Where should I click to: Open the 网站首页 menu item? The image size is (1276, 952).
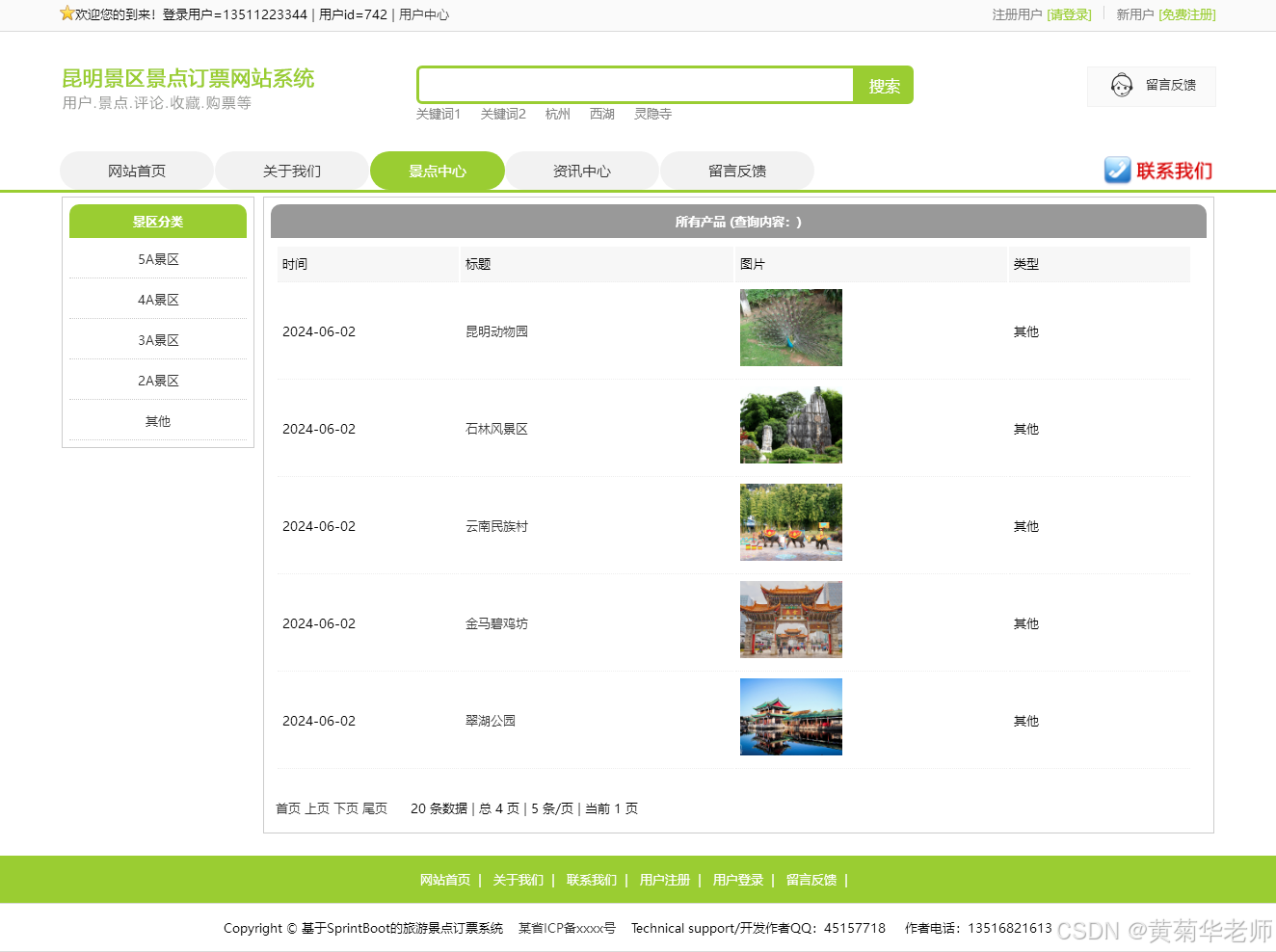136,170
